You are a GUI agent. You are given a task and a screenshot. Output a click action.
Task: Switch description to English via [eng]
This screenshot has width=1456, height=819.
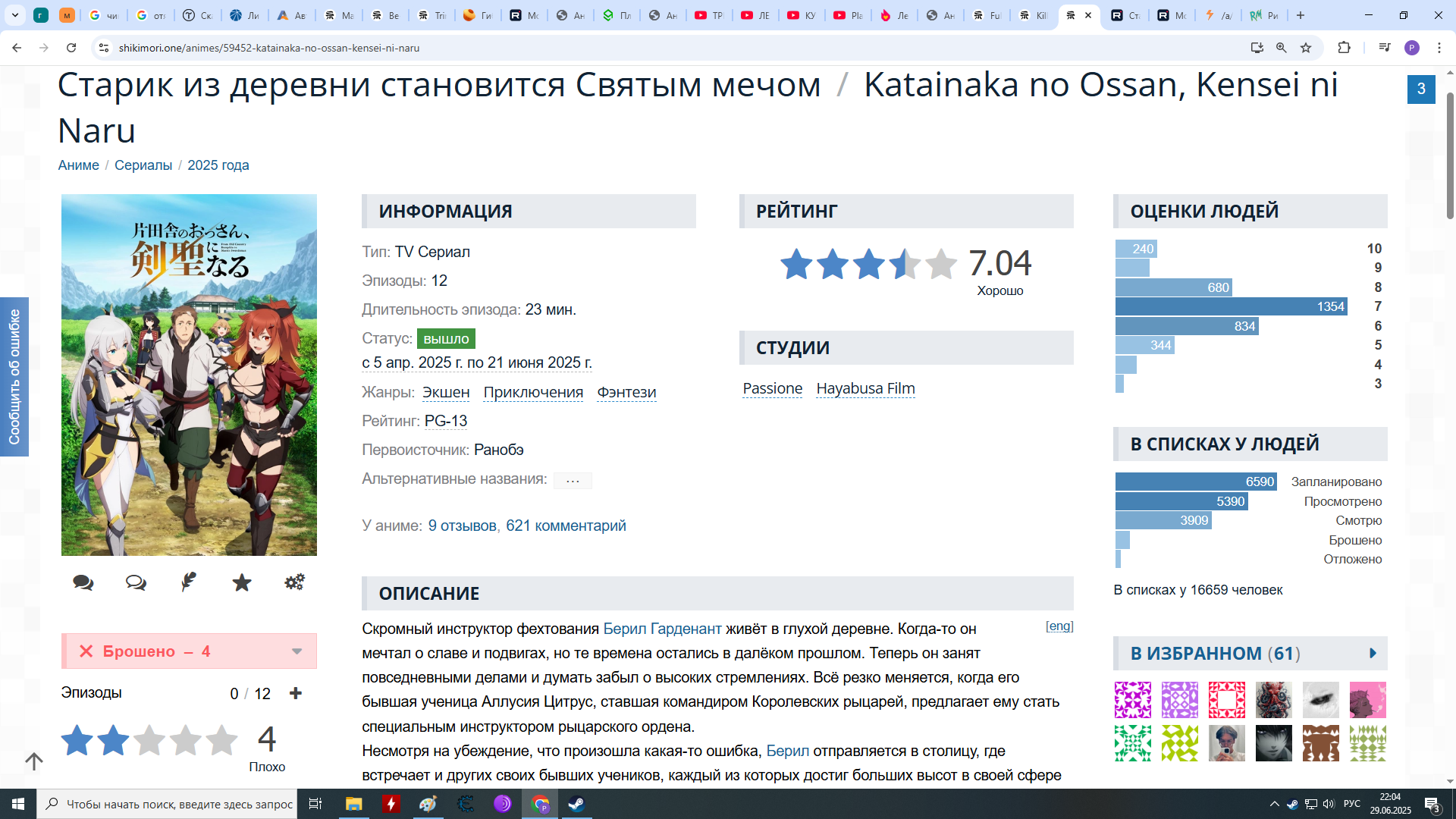[1059, 626]
